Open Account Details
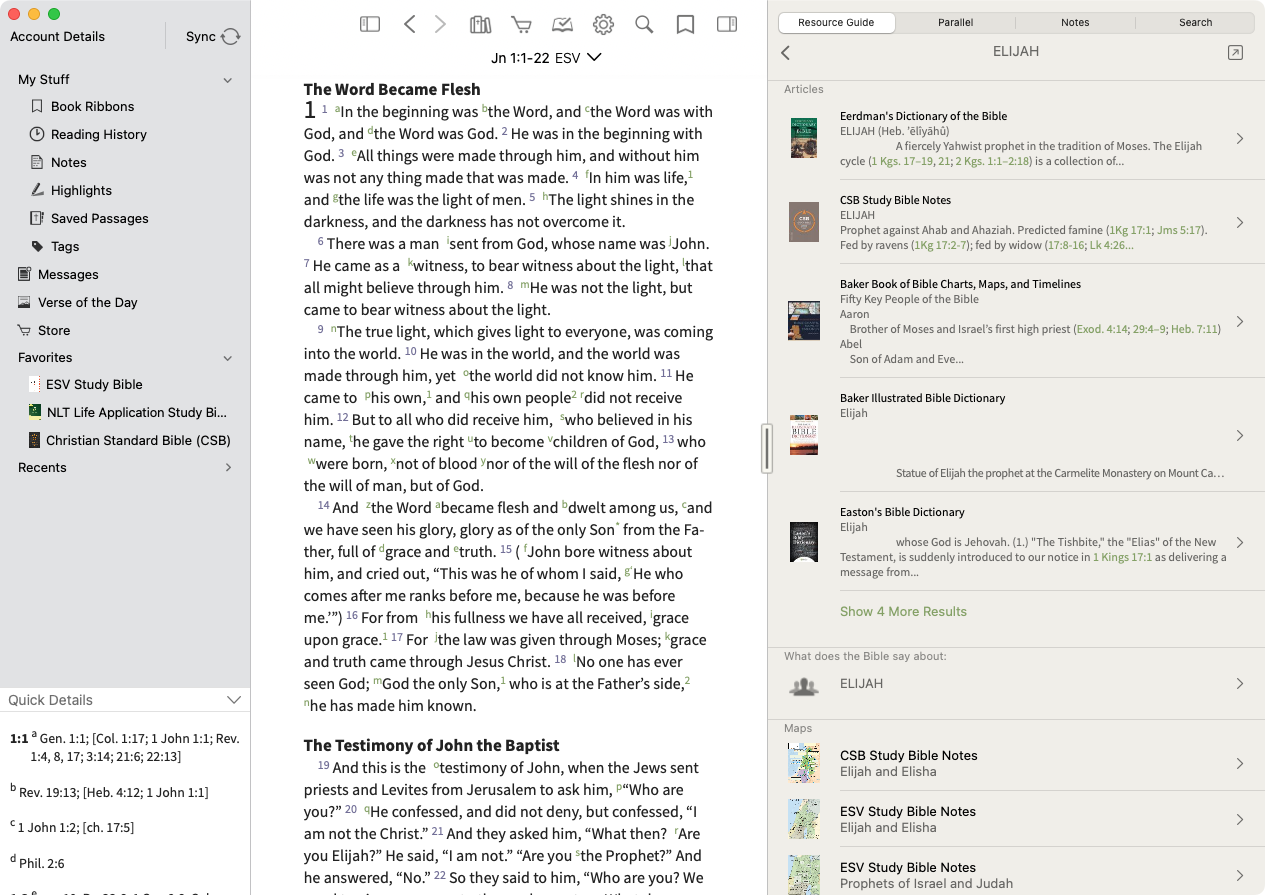 [x=57, y=37]
